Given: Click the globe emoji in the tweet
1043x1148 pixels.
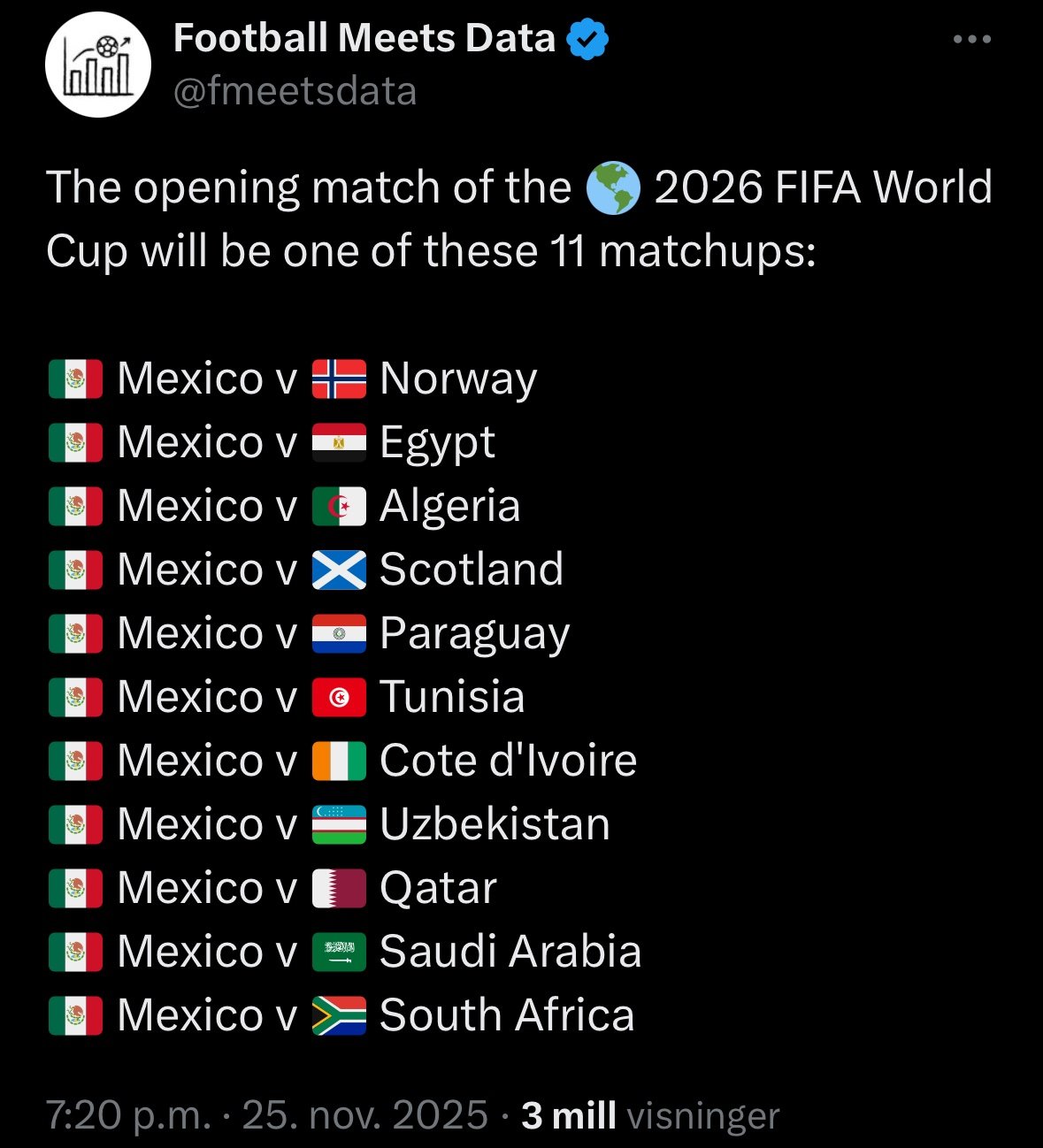Looking at the screenshot, I should tap(613, 188).
